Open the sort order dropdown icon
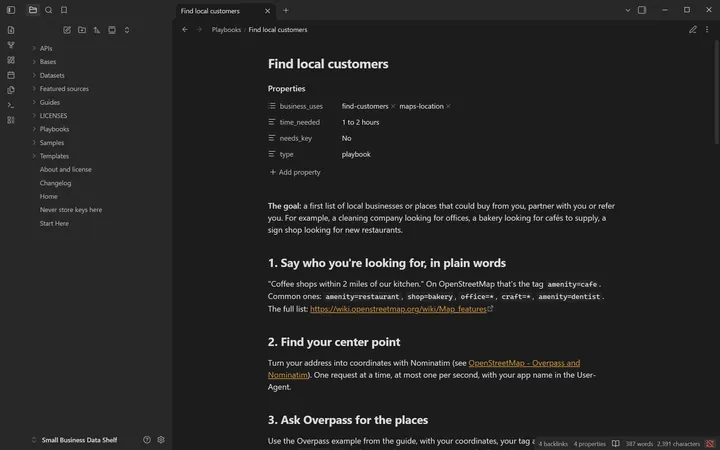The image size is (720, 450). [x=97, y=30]
